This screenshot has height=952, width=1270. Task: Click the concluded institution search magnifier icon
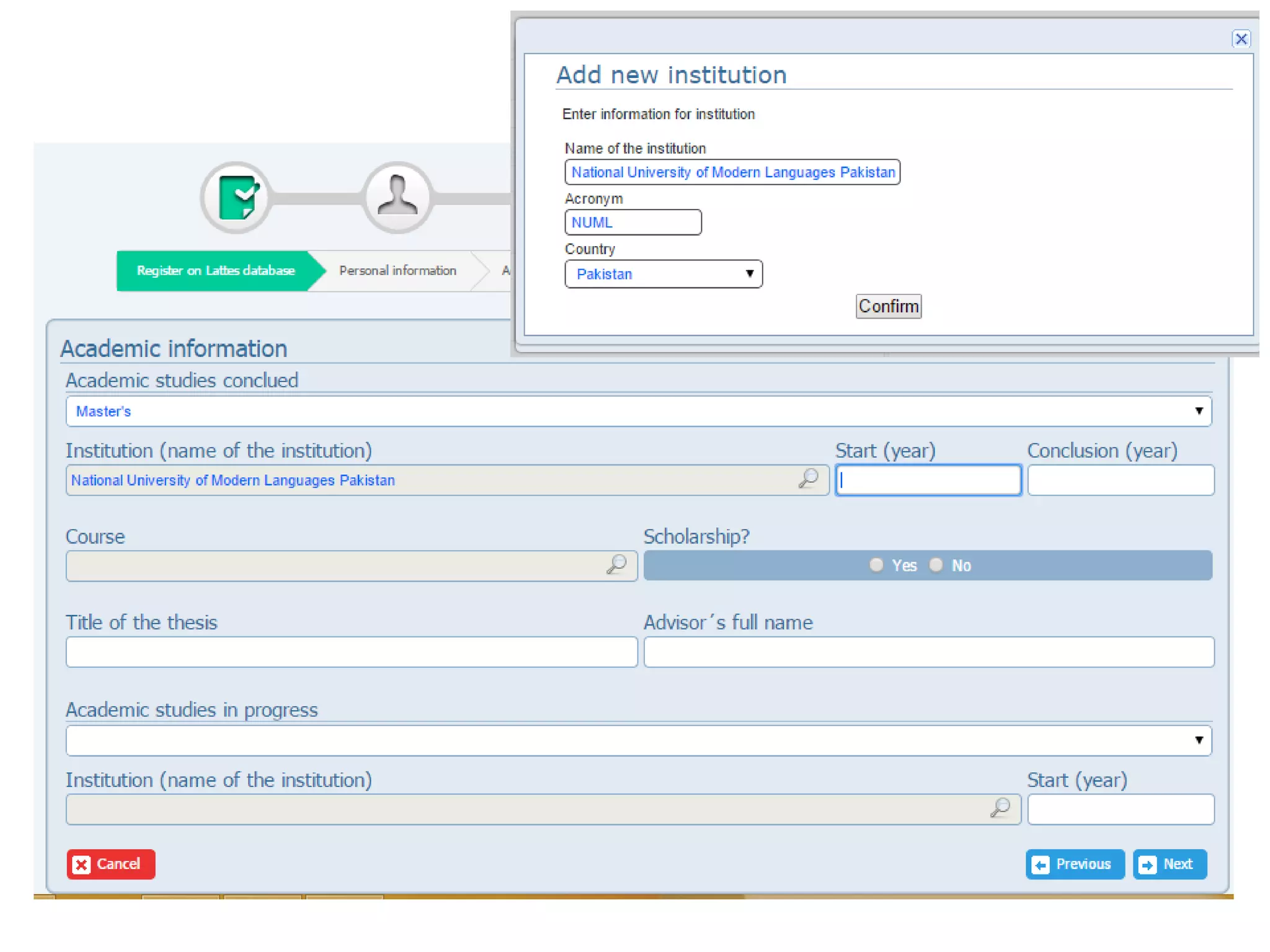[x=809, y=478]
